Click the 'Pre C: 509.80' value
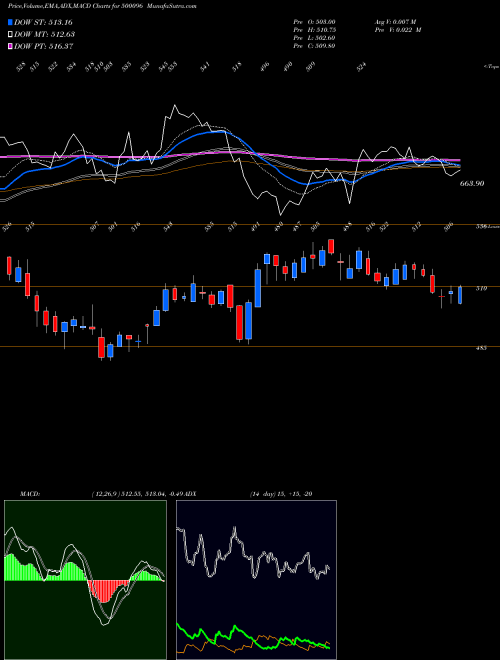500x660 pixels. [314, 46]
